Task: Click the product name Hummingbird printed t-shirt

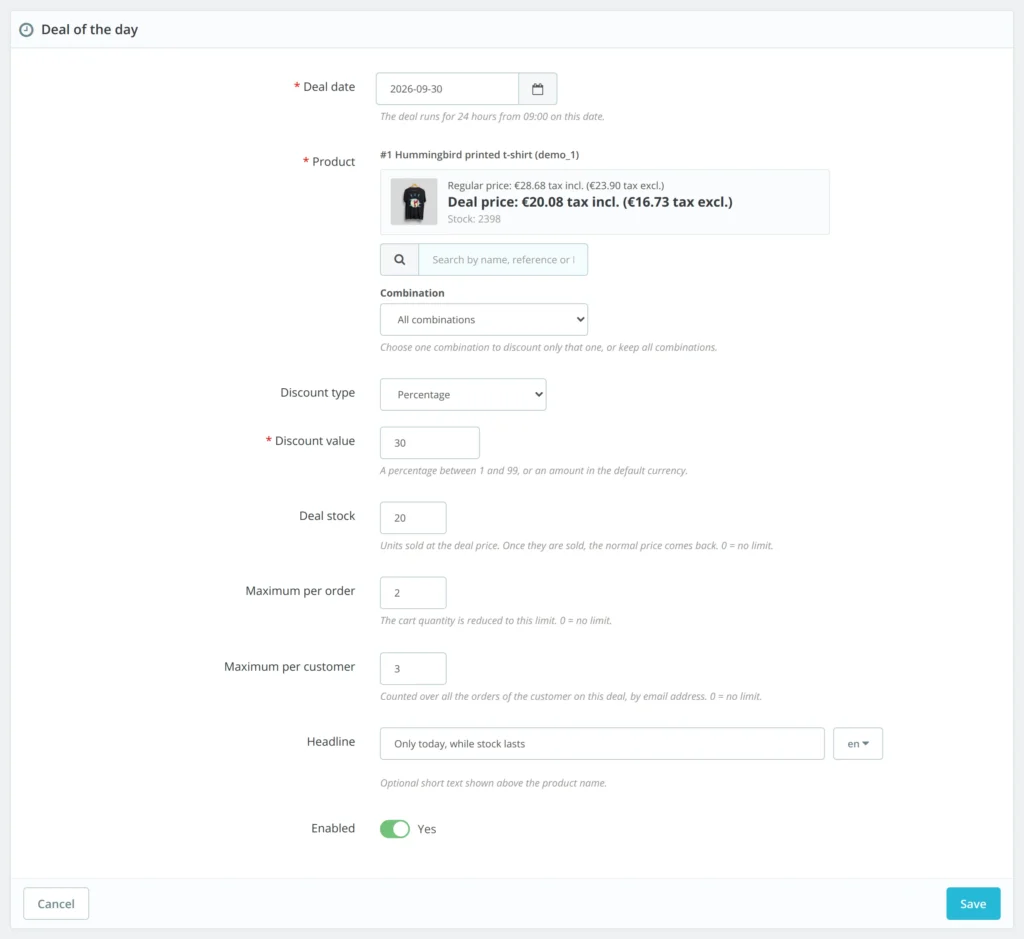Action: point(479,155)
